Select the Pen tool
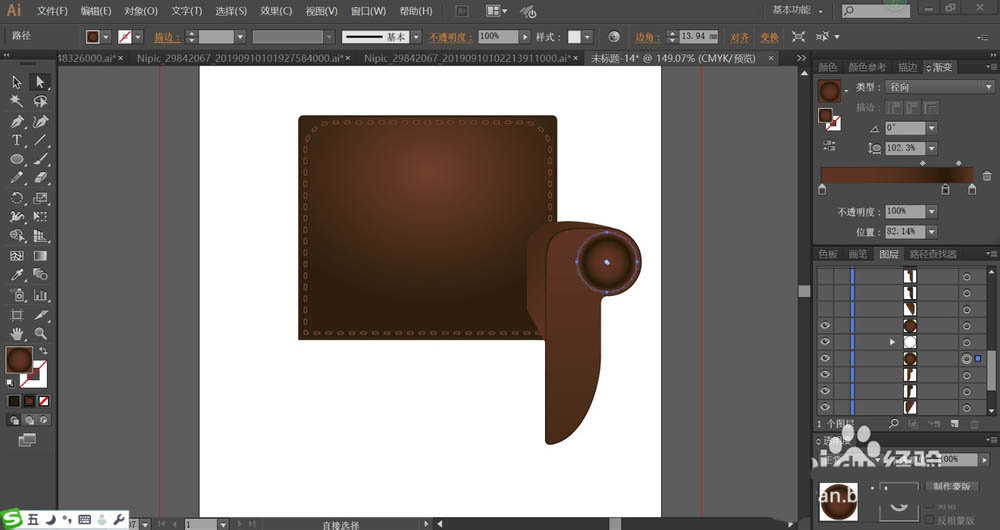1000x530 pixels. (17, 121)
